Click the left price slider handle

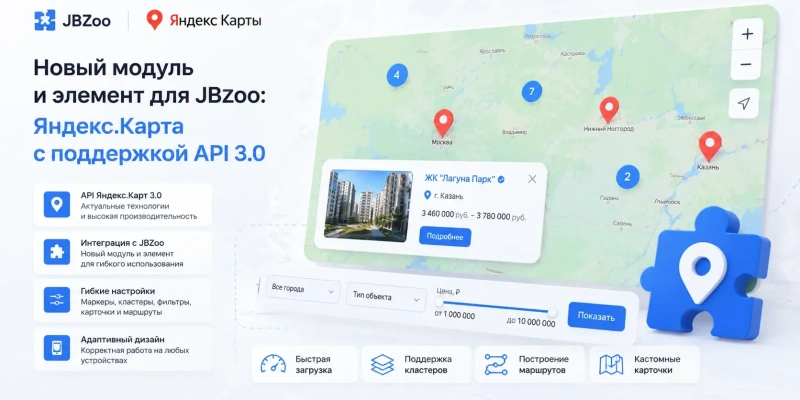tap(439, 303)
